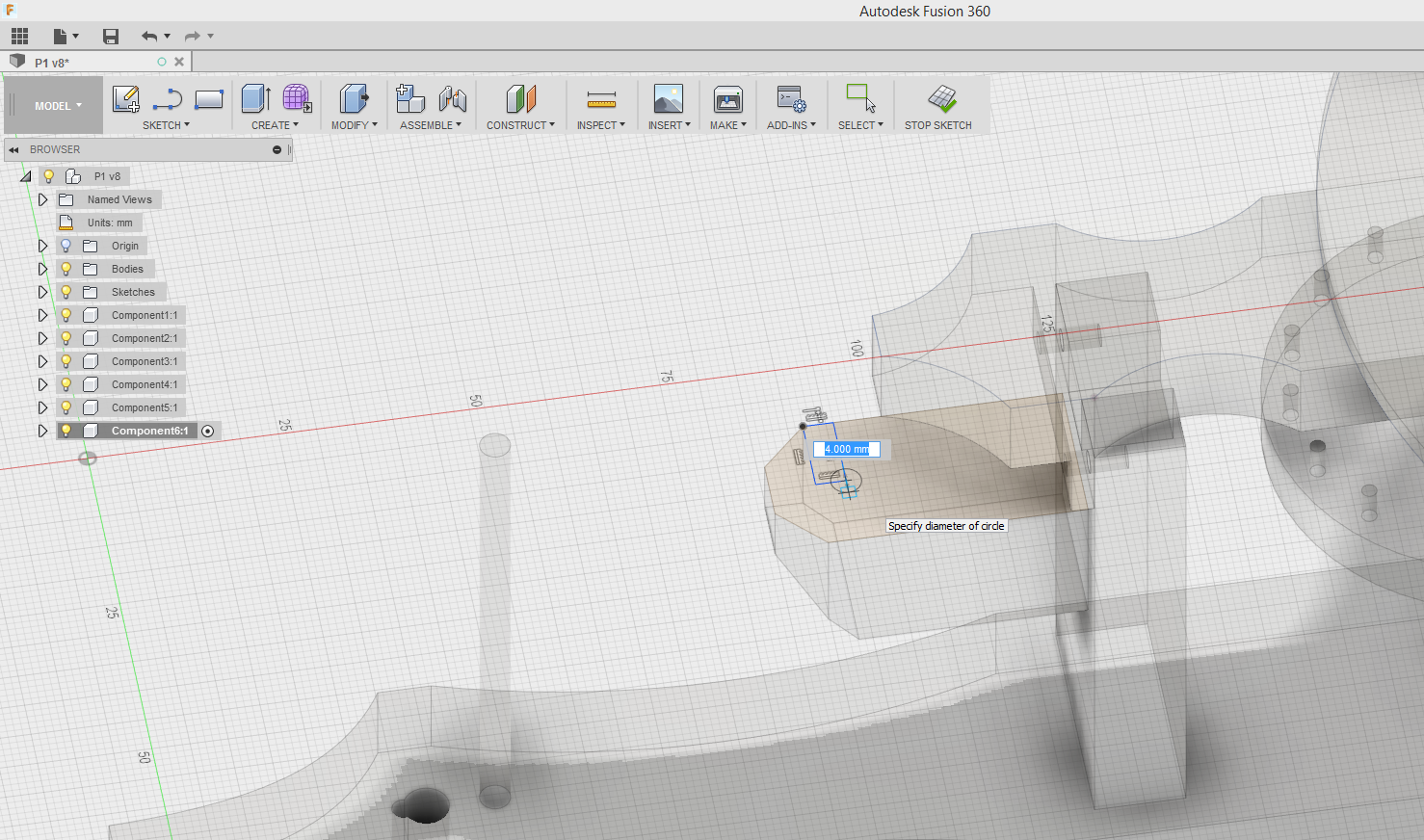This screenshot has height=840, width=1424.
Task: Click the 3D Print make icon
Action: point(728,98)
